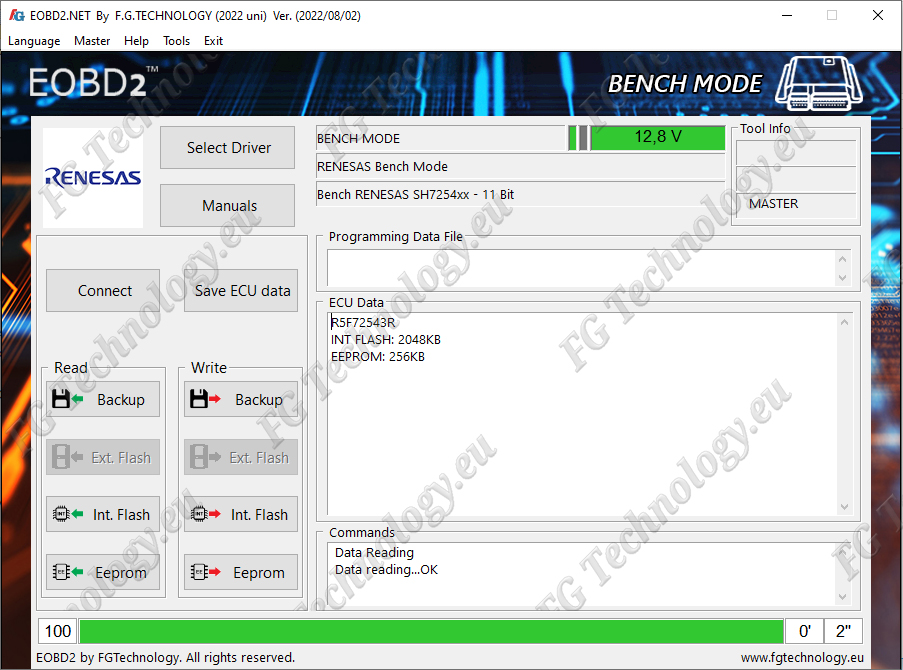Read the Eeprom chip data
The height and width of the screenshot is (670, 903).
103,573
